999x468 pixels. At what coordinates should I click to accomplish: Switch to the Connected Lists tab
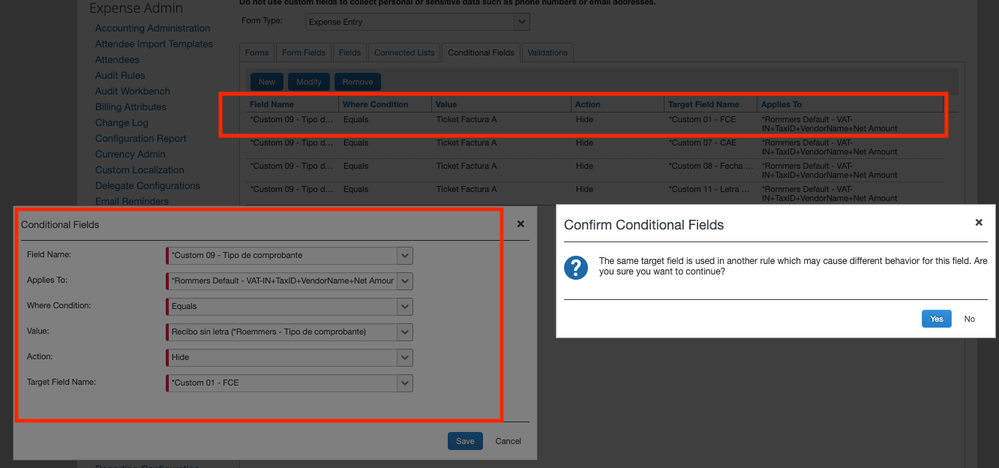(x=404, y=53)
